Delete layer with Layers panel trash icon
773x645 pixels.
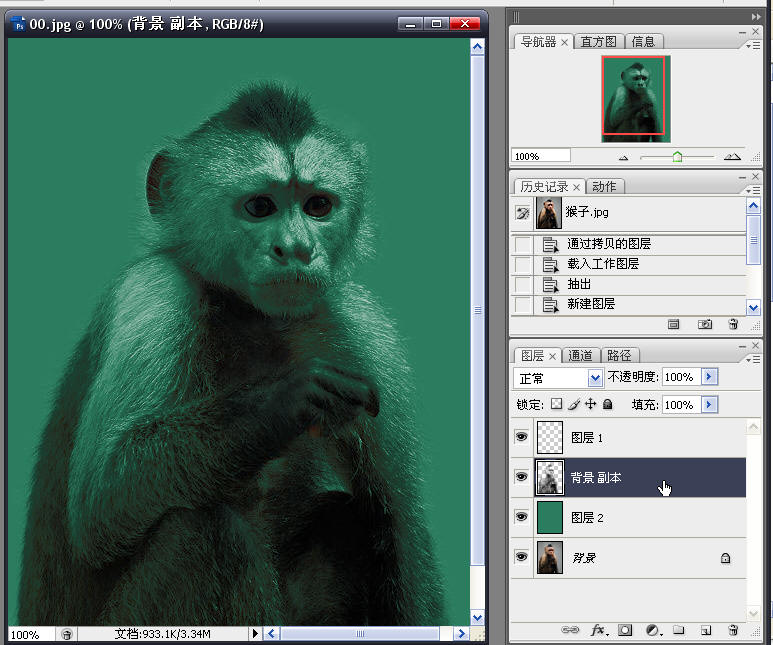733,630
